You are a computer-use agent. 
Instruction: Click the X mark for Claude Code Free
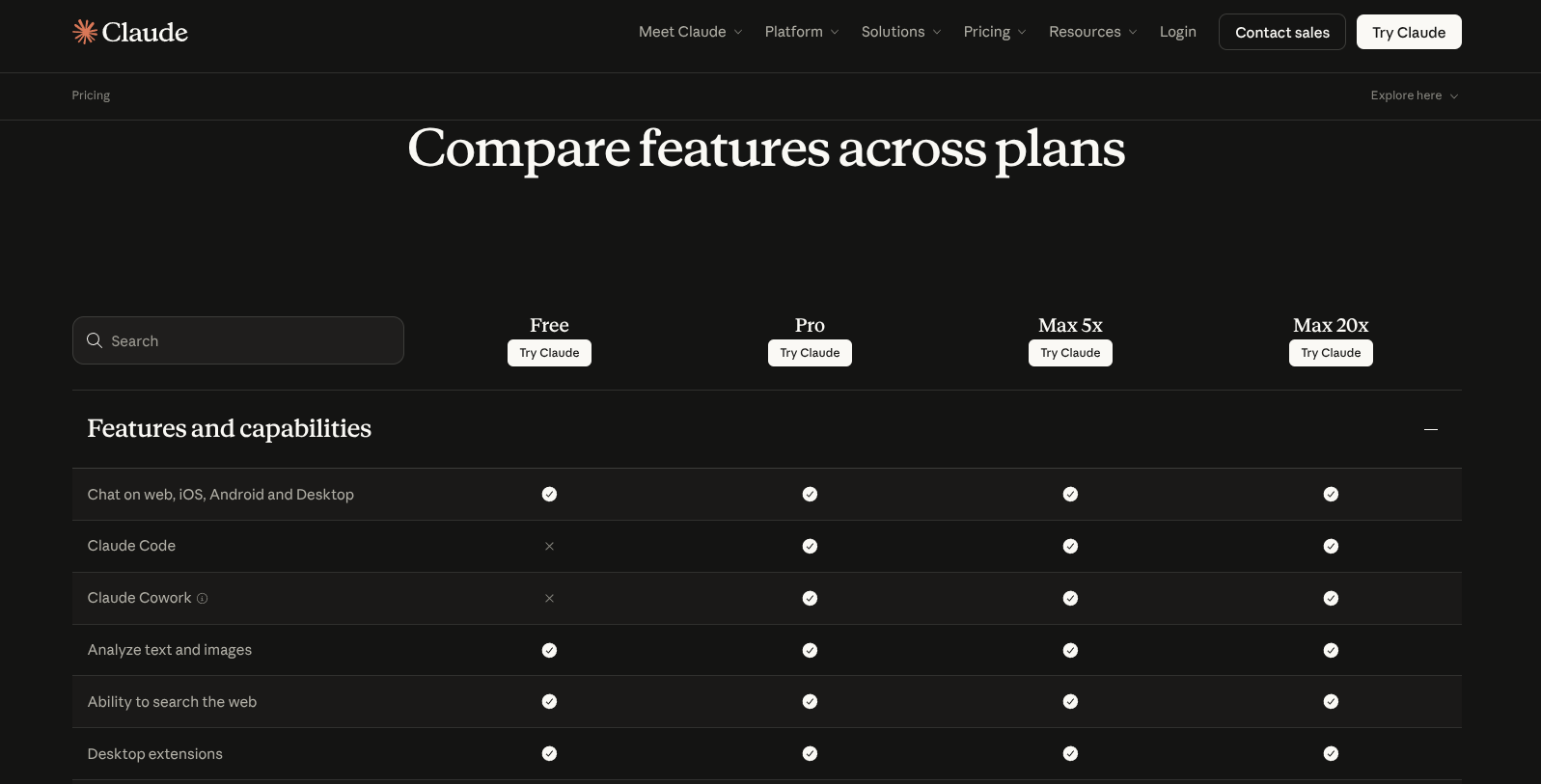click(549, 547)
